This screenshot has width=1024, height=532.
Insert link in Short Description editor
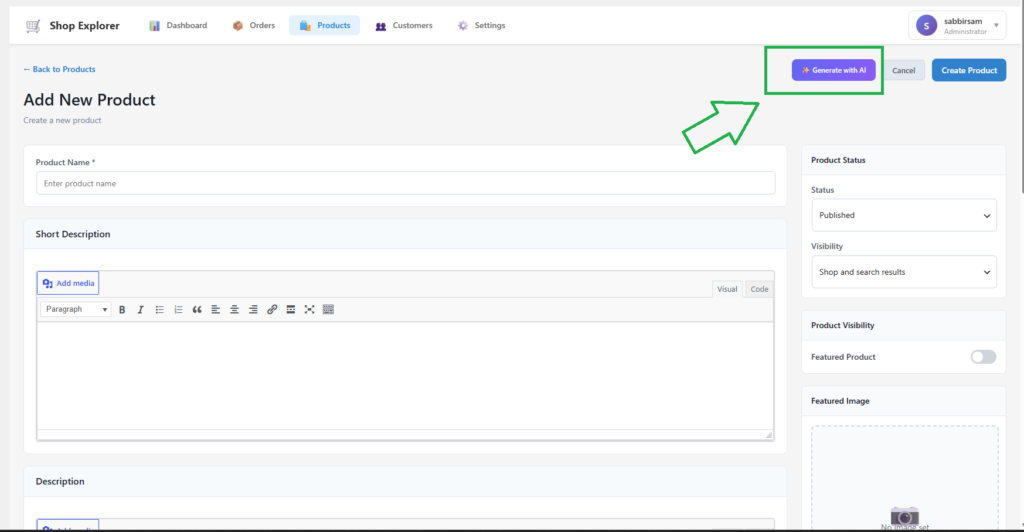(x=272, y=309)
